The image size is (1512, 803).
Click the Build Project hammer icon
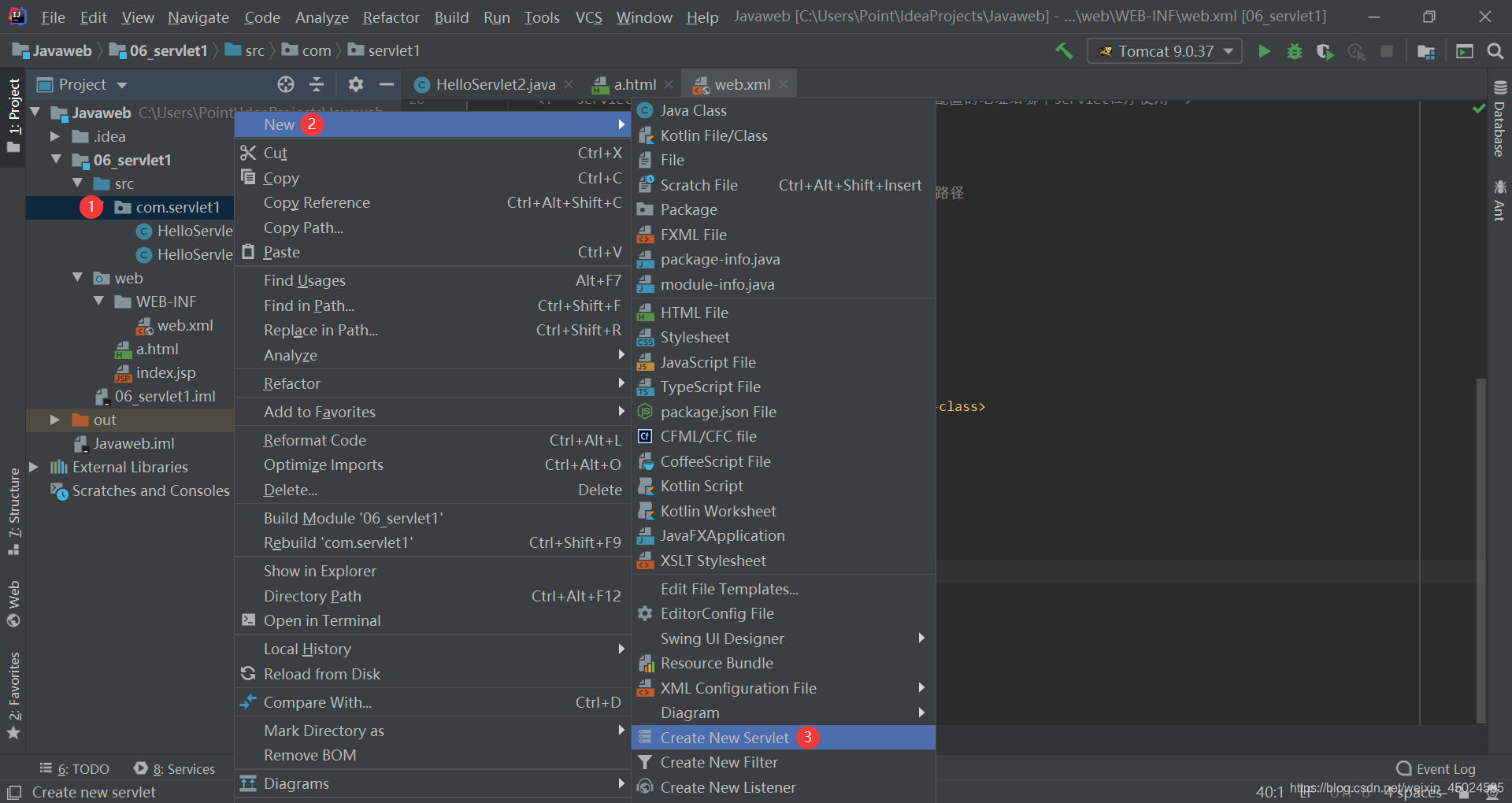(1064, 51)
